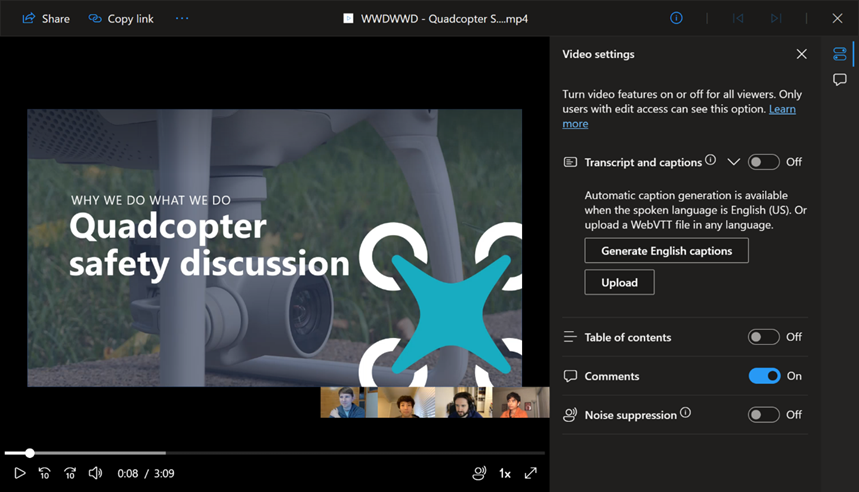The image size is (859, 492).
Task: Enter fullscreen mode
Action: tap(530, 473)
